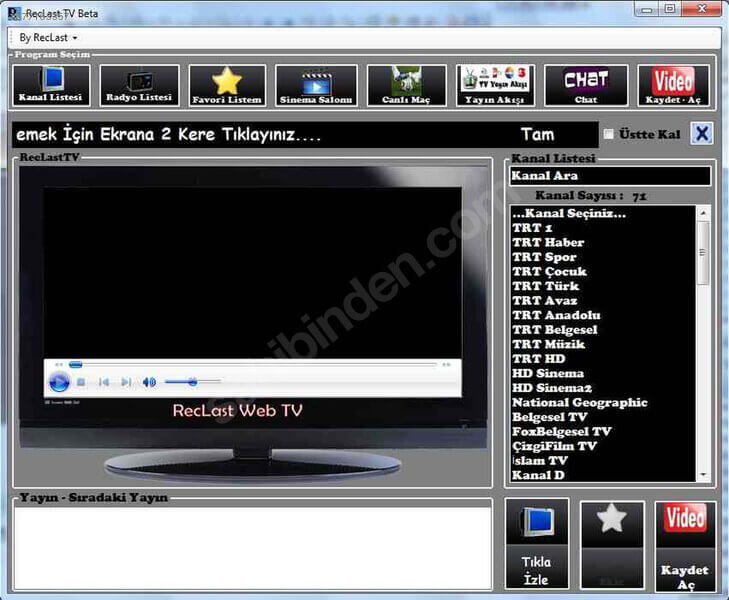
Task: Select İslam TV channel
Action: click(x=603, y=461)
